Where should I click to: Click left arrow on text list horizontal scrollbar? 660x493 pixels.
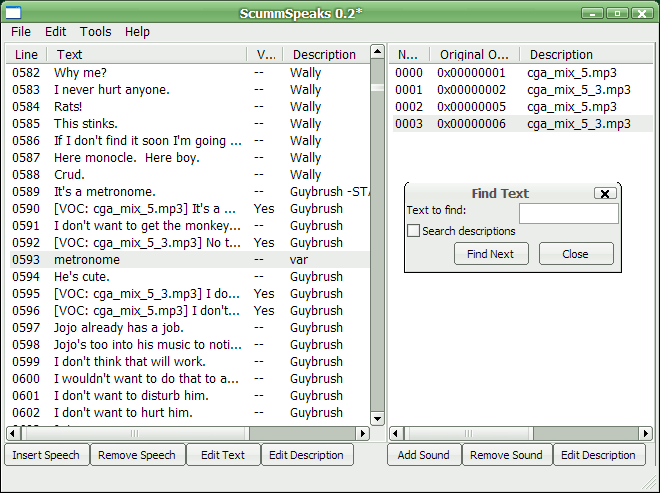tap(13, 433)
